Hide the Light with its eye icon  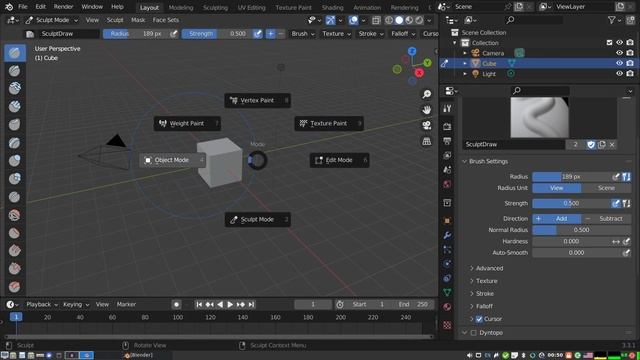click(x=619, y=74)
